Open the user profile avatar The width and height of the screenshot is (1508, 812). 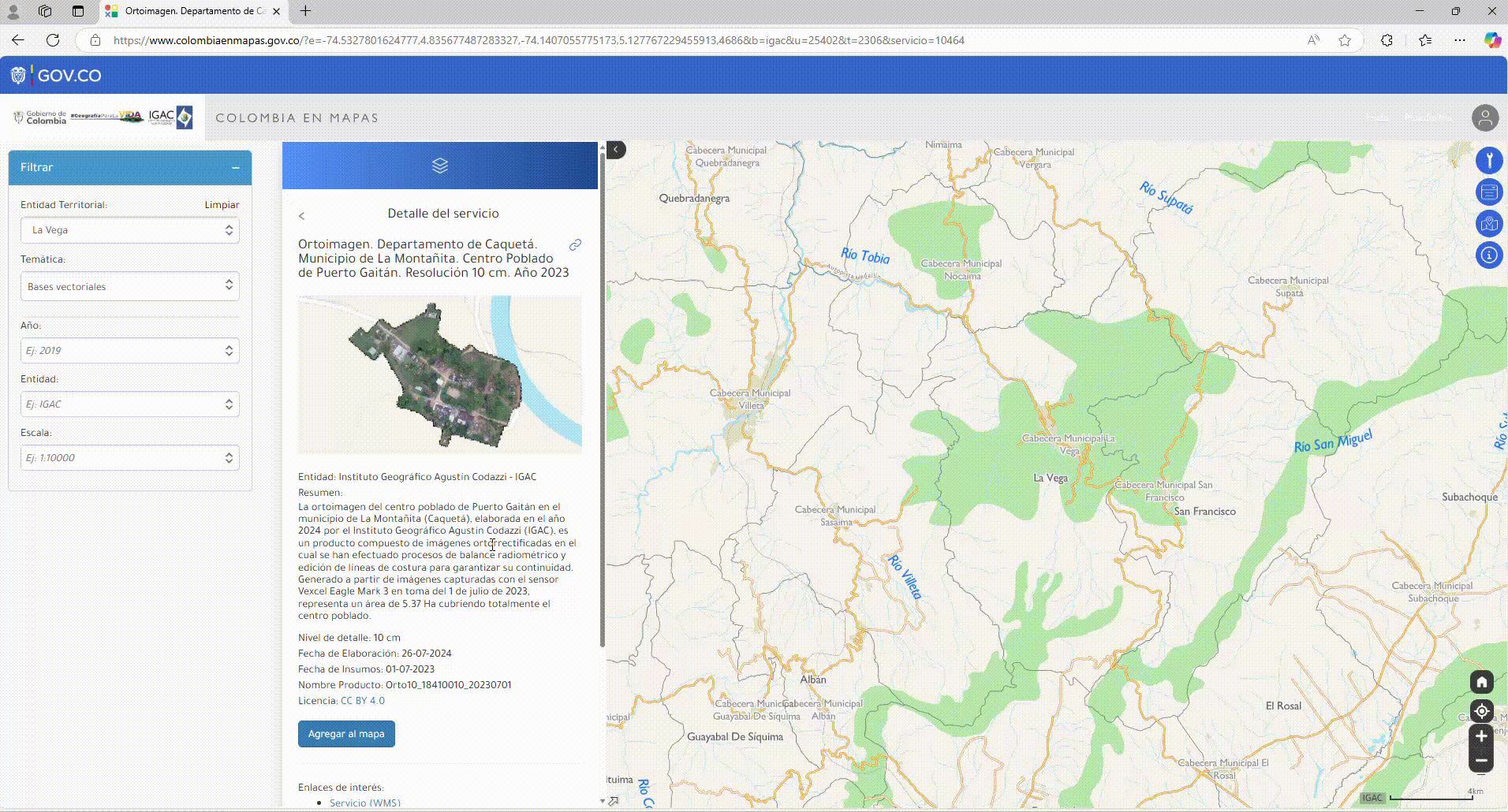tap(1484, 118)
